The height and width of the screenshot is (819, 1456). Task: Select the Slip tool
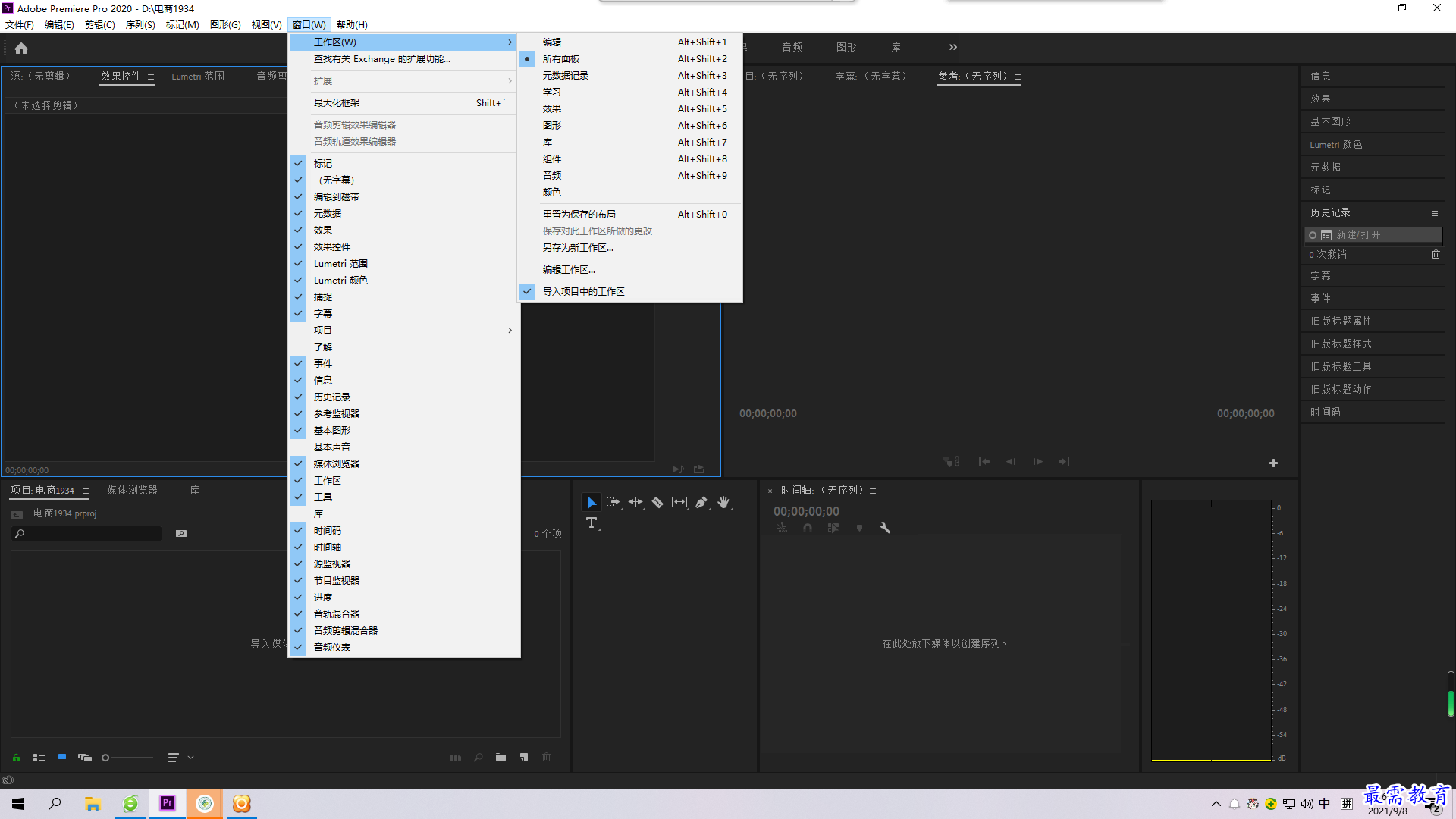(679, 502)
